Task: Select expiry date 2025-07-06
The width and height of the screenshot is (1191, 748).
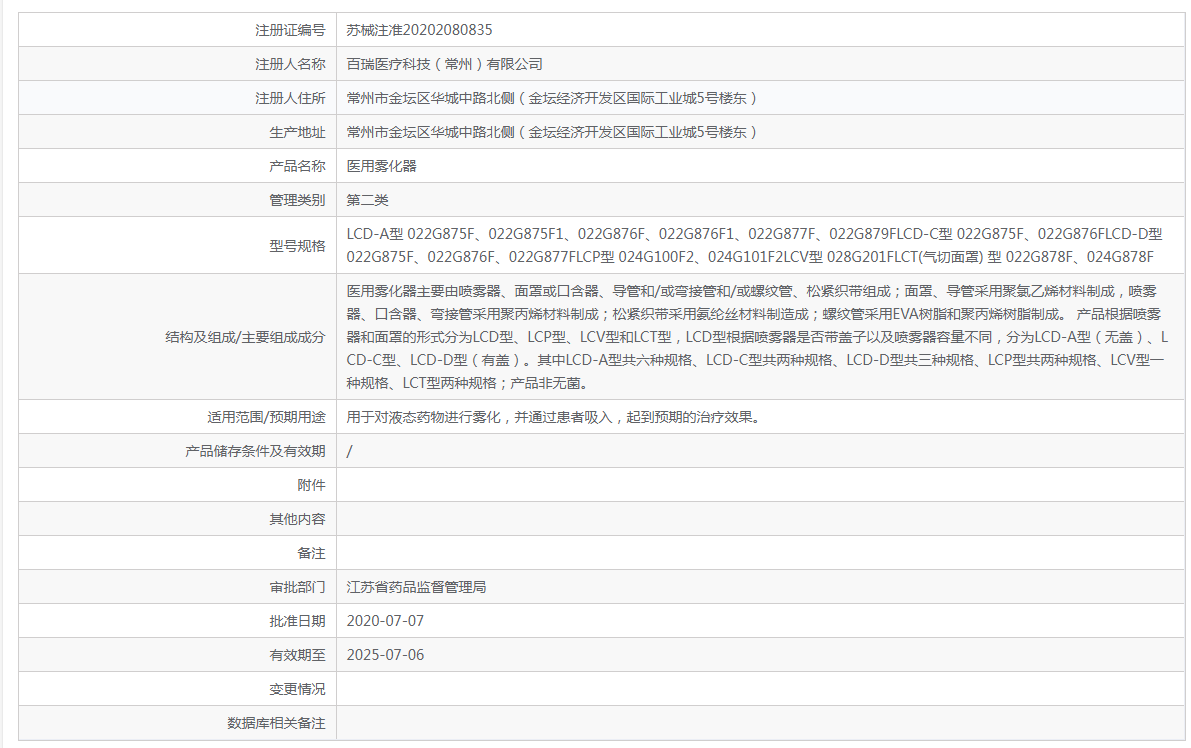Action: [385, 655]
